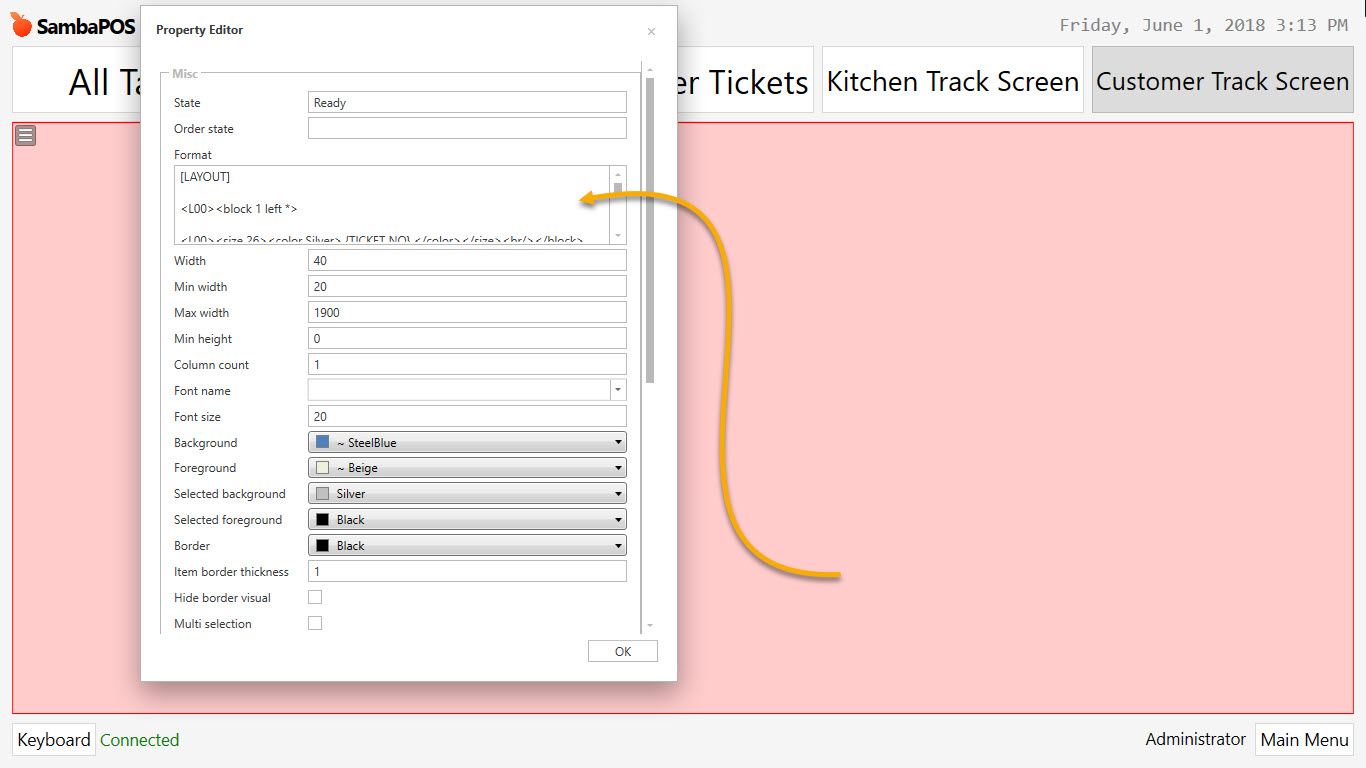The image size is (1366, 768).
Task: Click inside the State input field
Action: point(466,101)
